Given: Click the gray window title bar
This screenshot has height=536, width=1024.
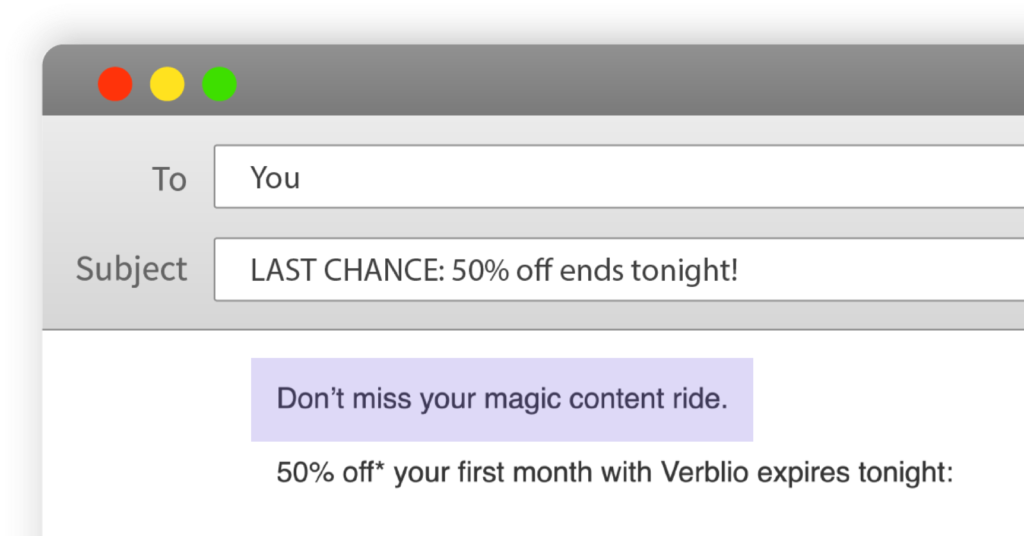Looking at the screenshot, I should pyautogui.click(x=600, y=82).
